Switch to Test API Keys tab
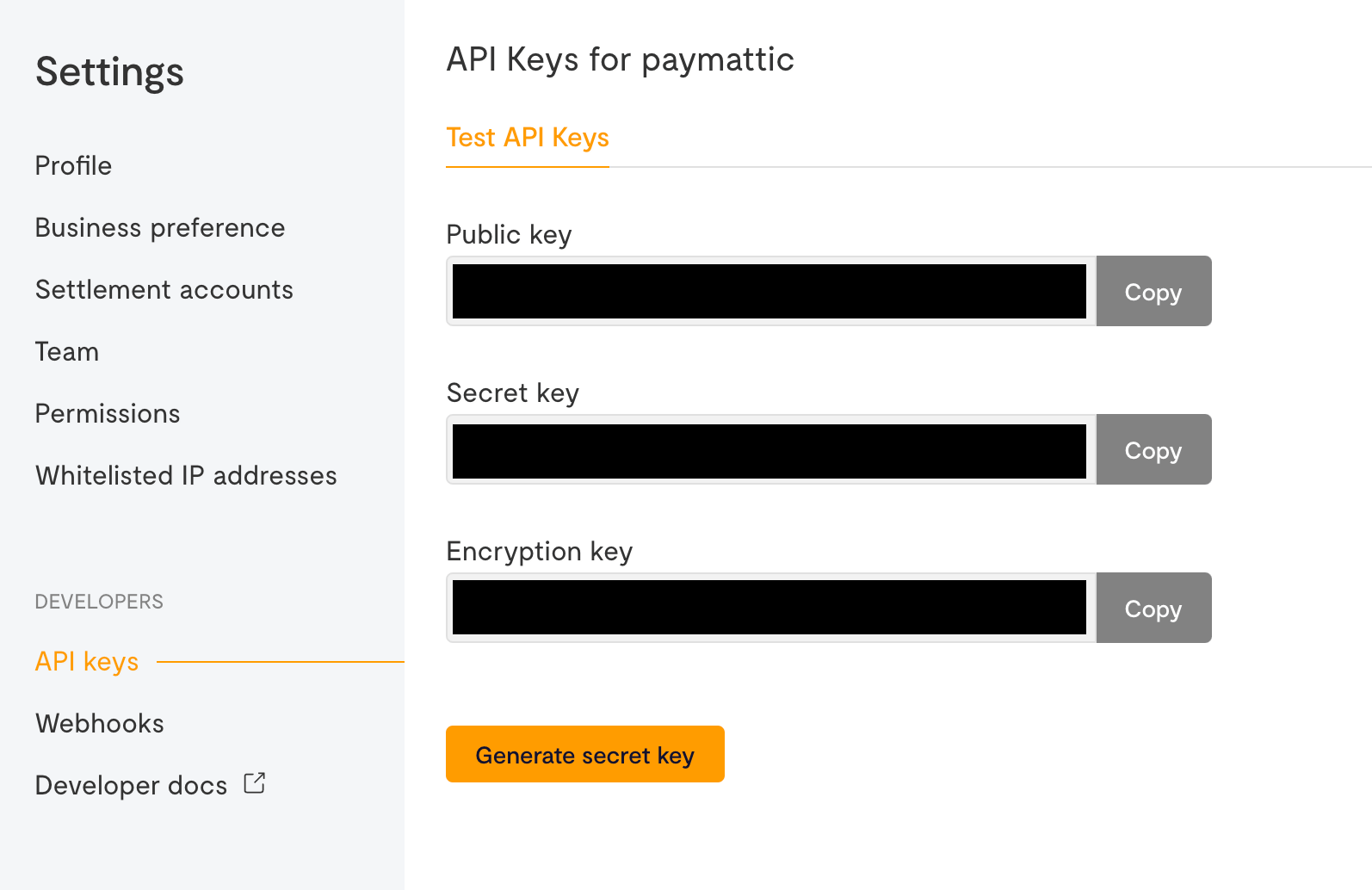The image size is (1372, 890). (528, 138)
